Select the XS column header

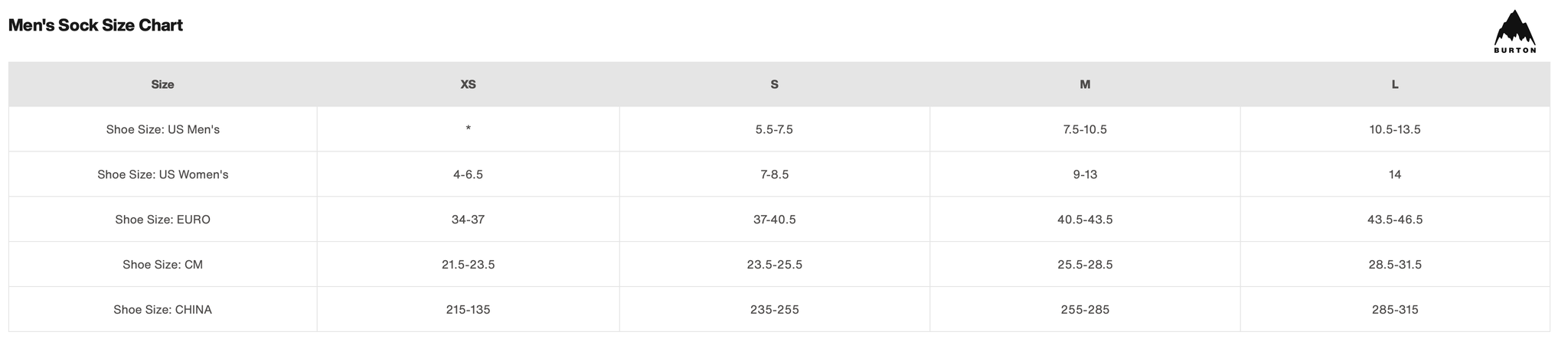click(468, 85)
